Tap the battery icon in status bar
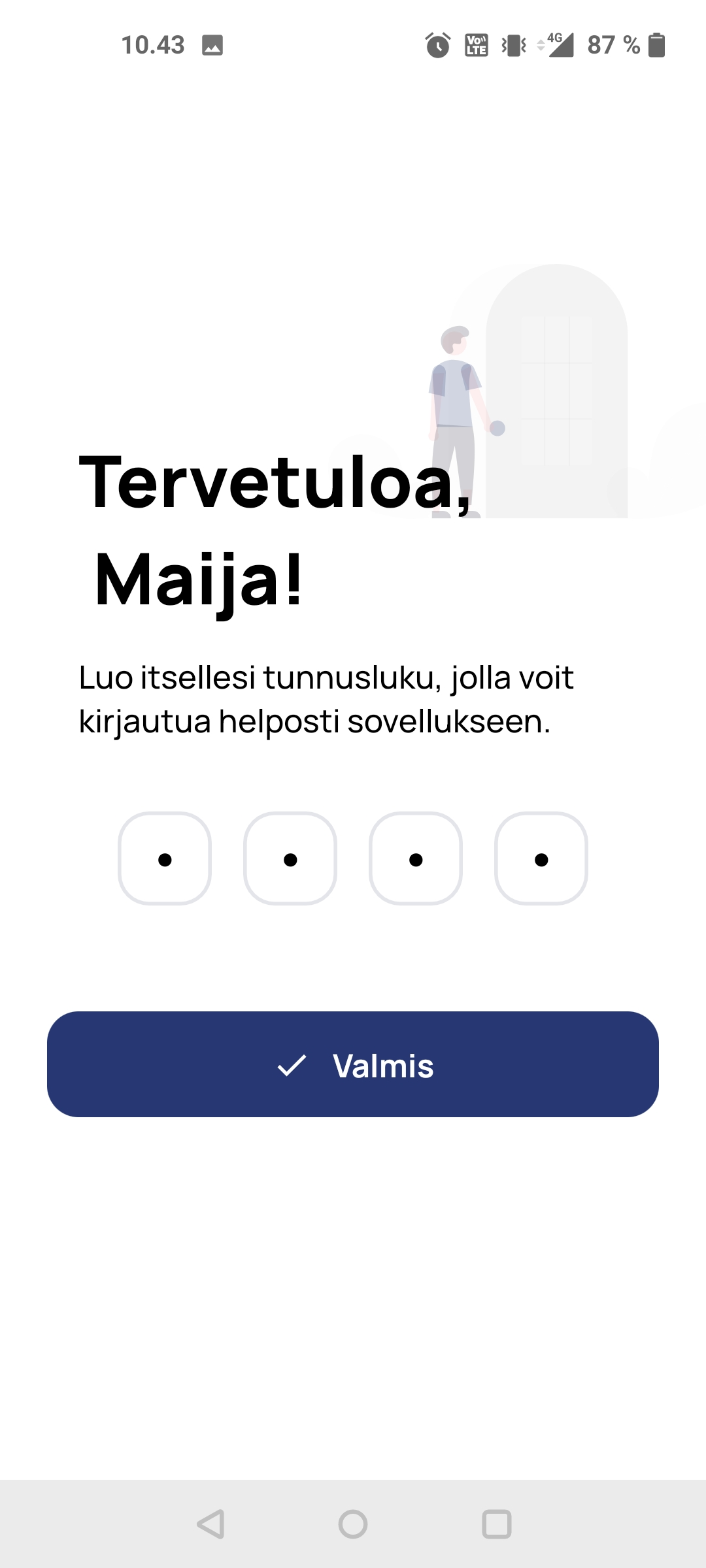Screen dimensions: 706x1568 pyautogui.click(x=656, y=45)
